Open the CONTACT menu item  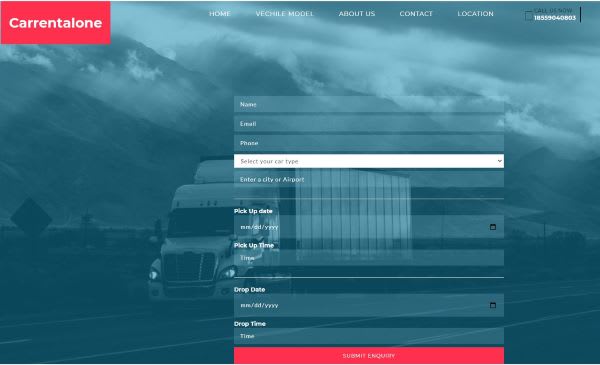(x=416, y=14)
